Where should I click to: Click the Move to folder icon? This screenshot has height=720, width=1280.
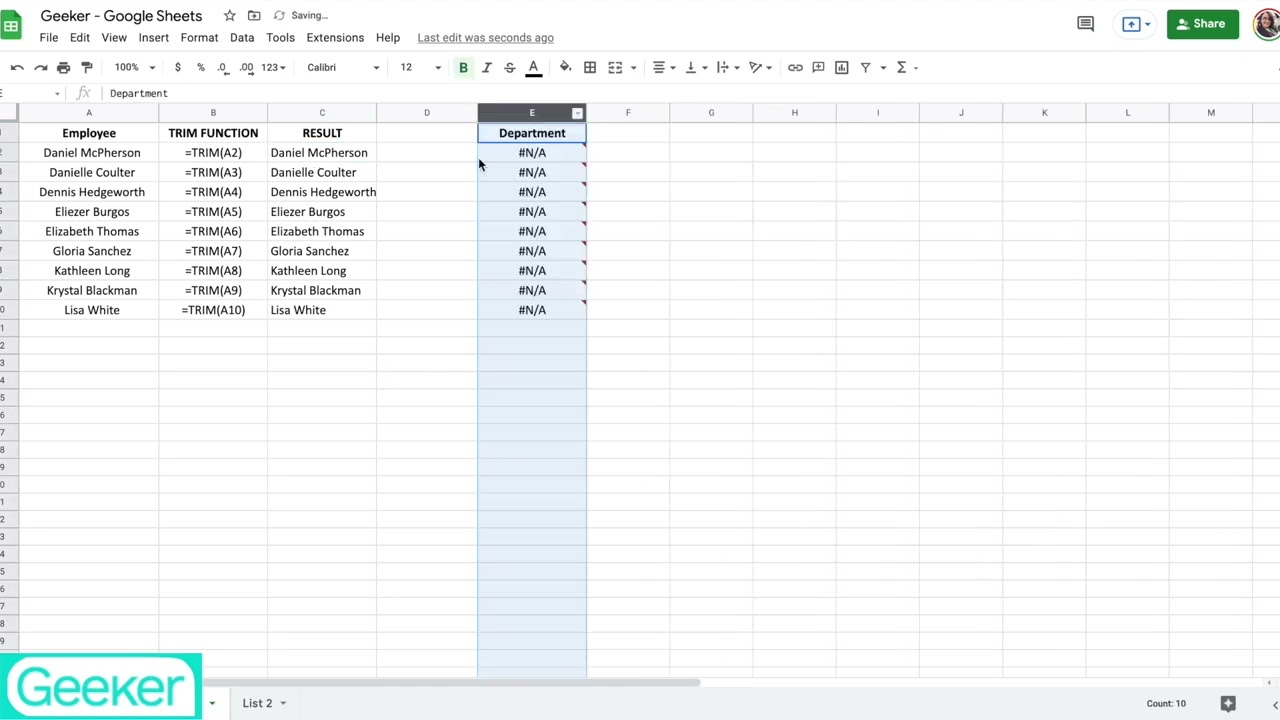click(x=254, y=16)
